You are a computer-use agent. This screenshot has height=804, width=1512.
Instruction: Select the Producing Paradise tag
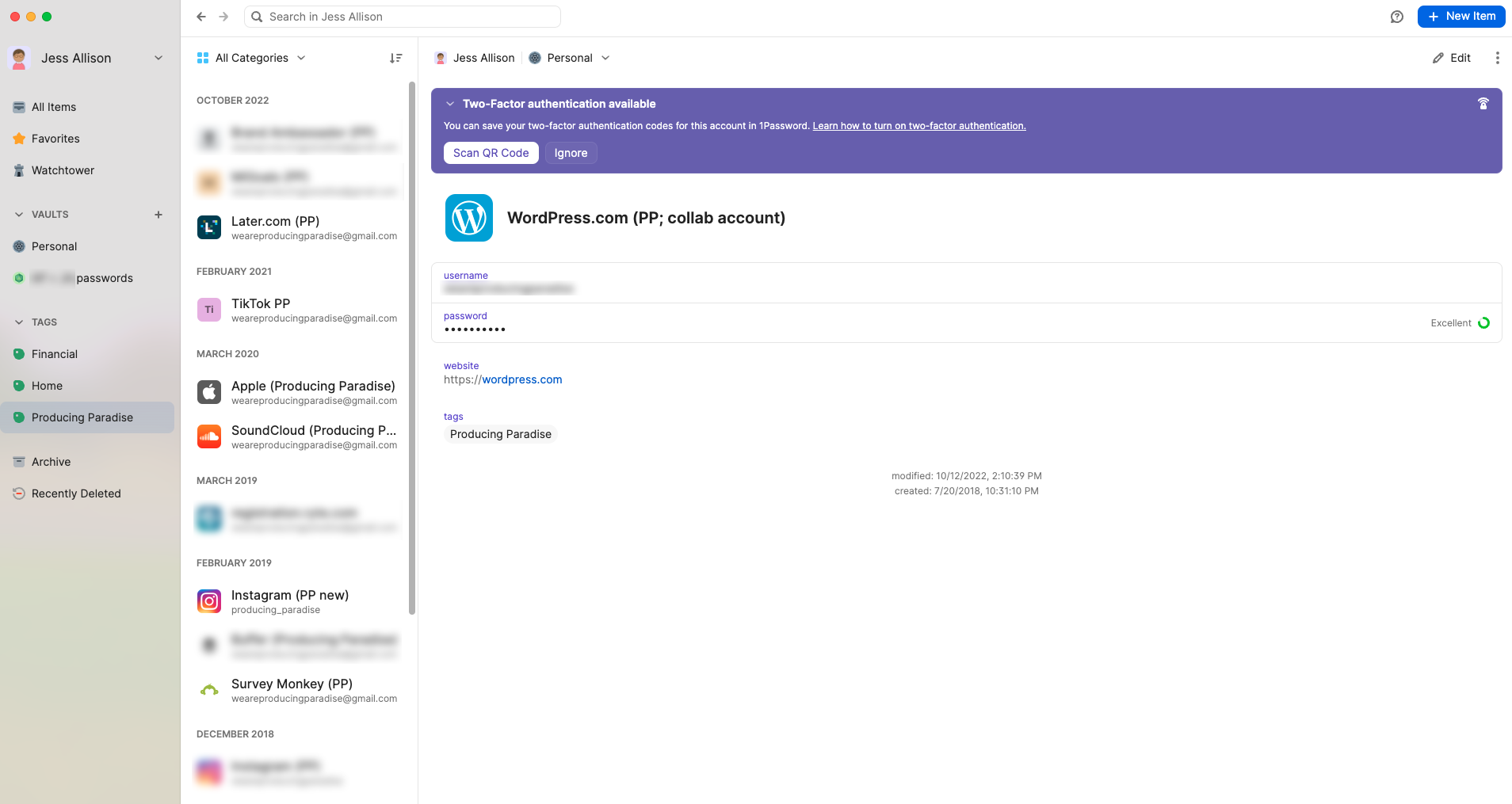coord(82,417)
